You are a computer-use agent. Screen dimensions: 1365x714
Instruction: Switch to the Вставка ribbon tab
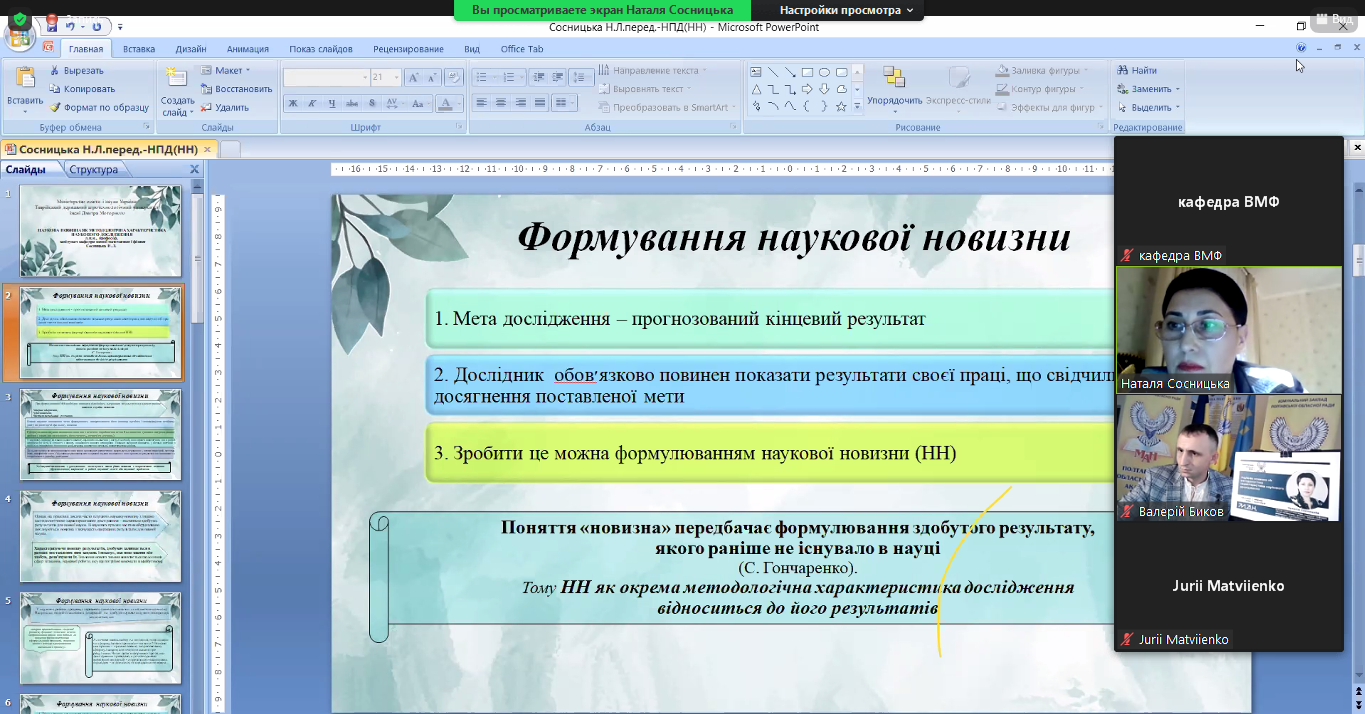point(139,49)
